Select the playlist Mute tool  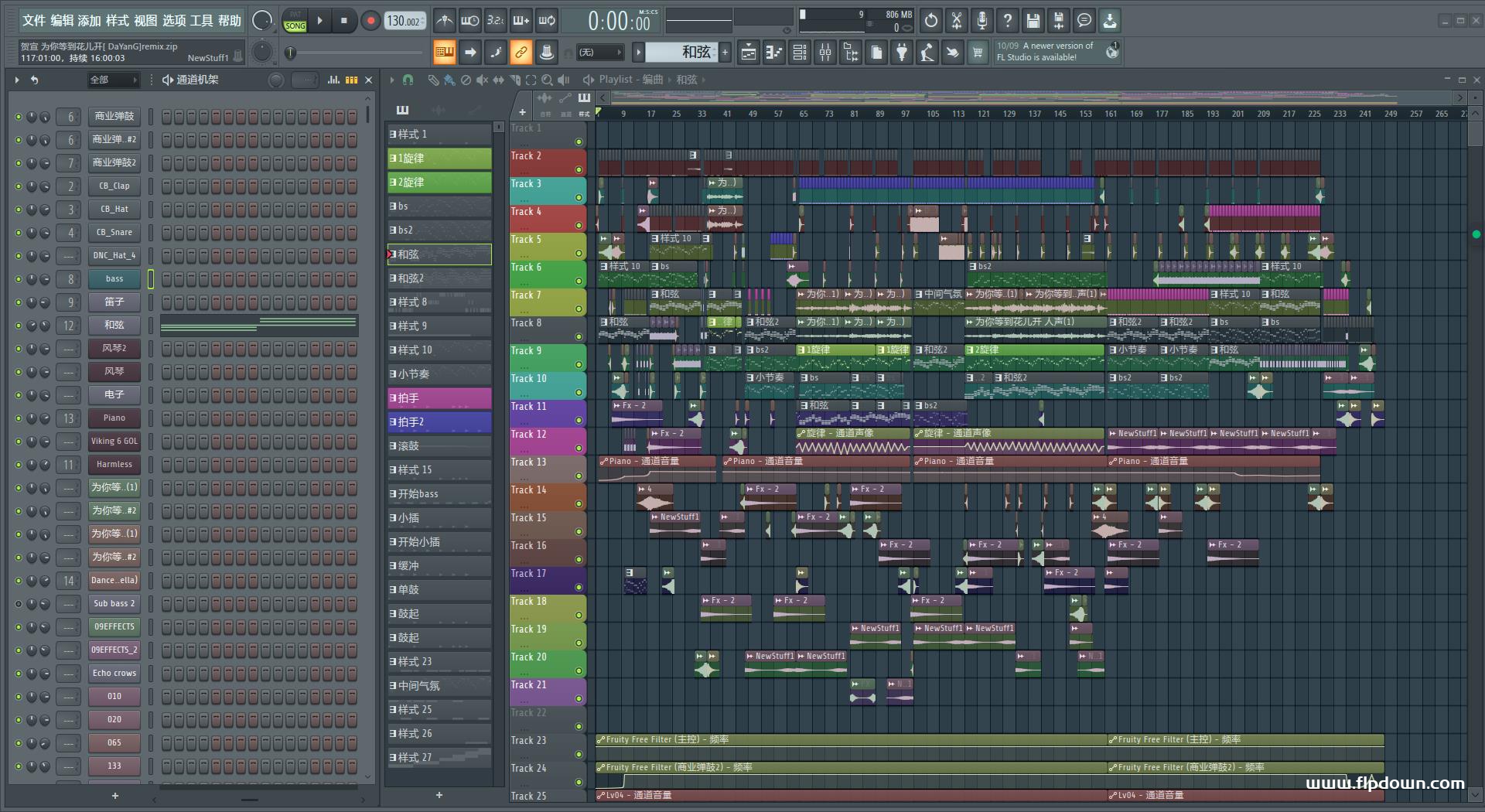pos(482,80)
